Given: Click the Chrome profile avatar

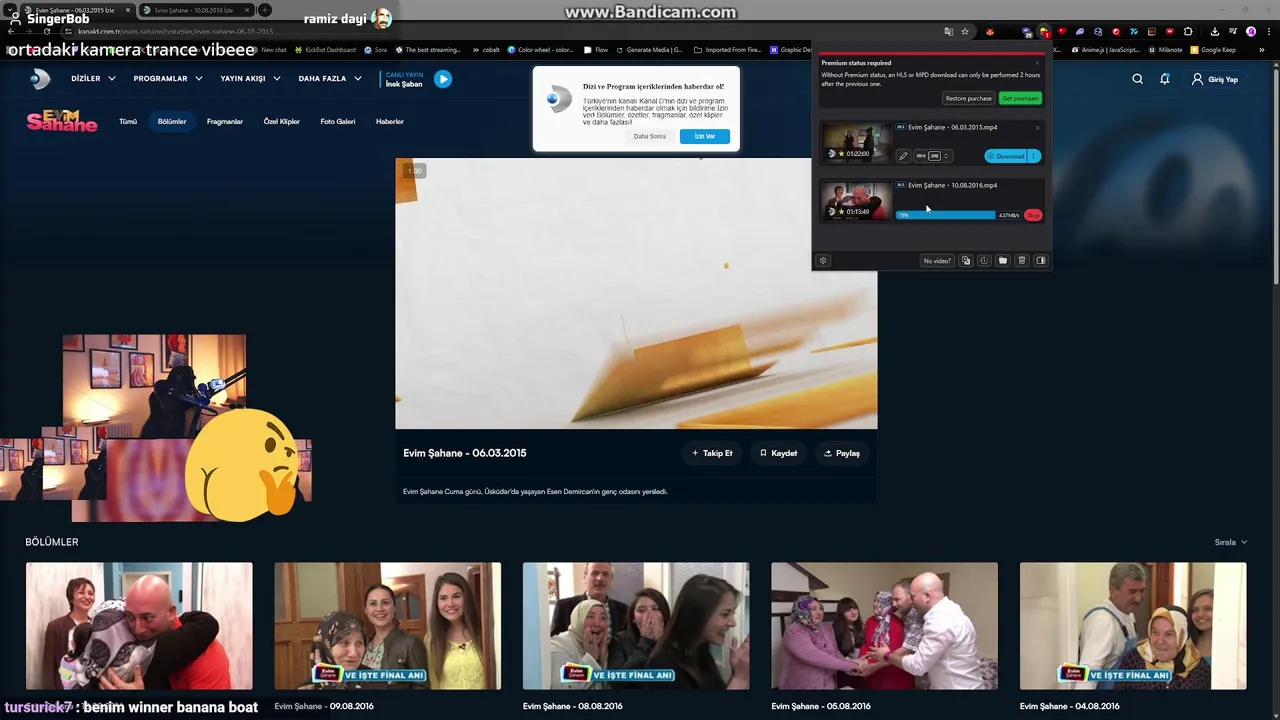Looking at the screenshot, I should tap(1251, 31).
